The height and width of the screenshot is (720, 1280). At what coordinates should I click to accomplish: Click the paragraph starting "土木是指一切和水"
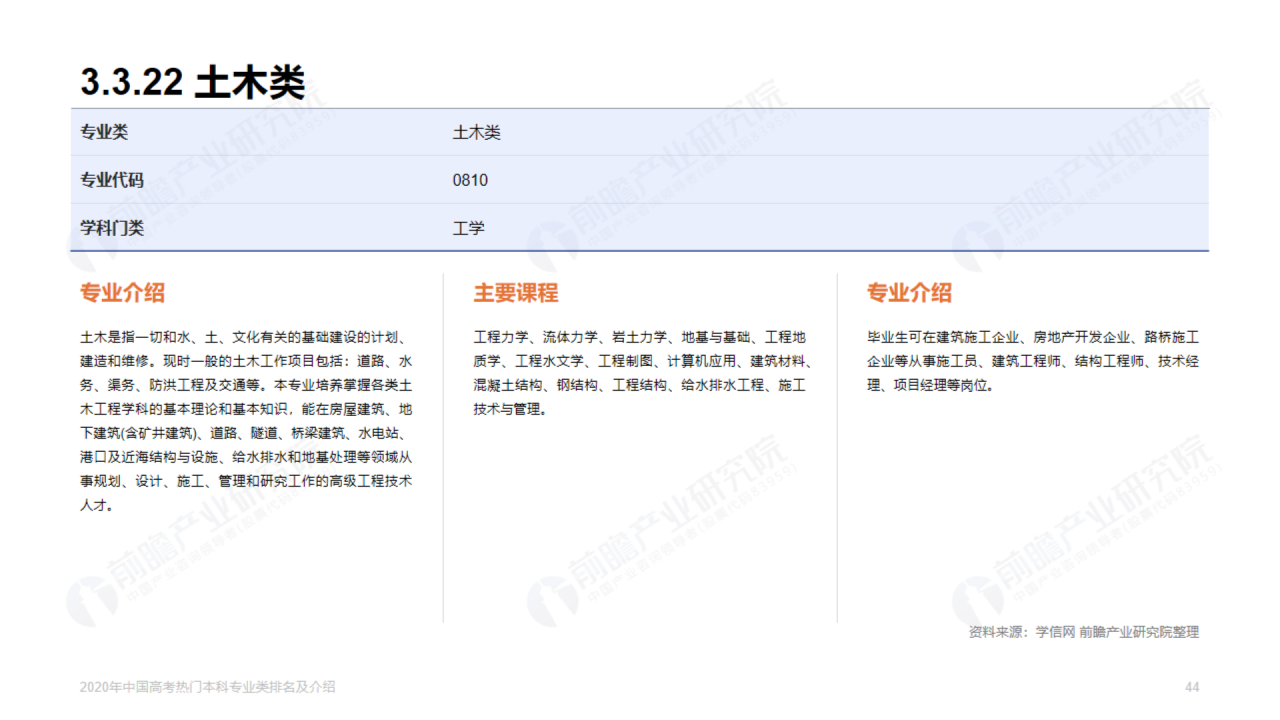(246, 421)
